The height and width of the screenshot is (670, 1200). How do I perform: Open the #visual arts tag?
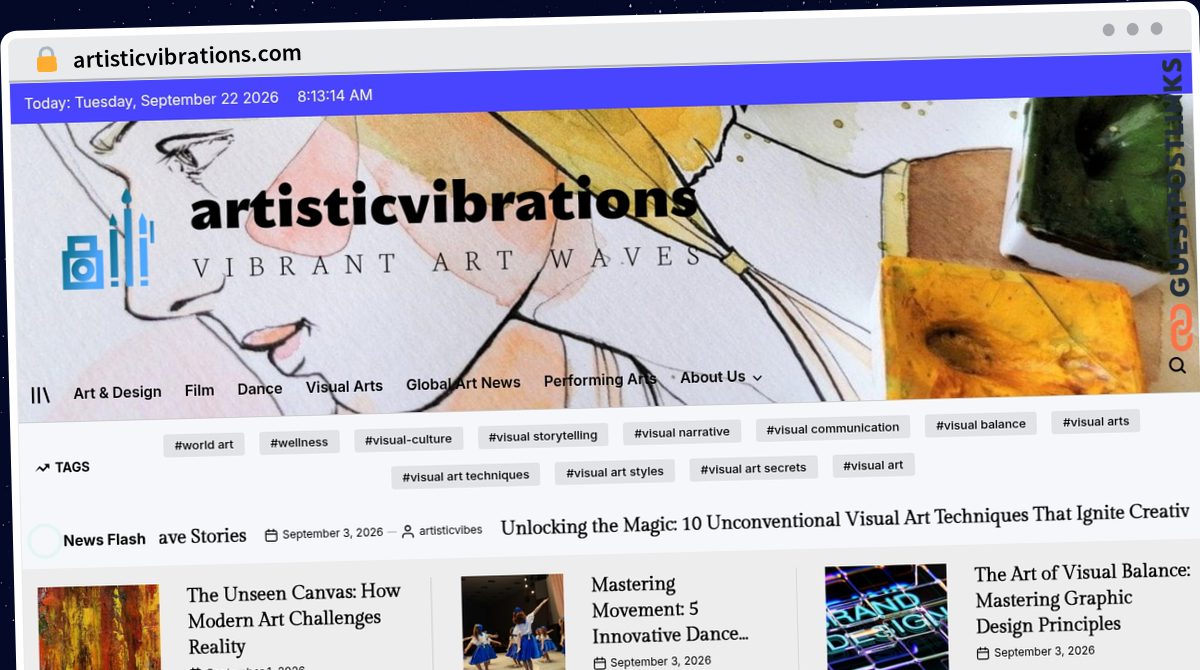pos(1096,421)
